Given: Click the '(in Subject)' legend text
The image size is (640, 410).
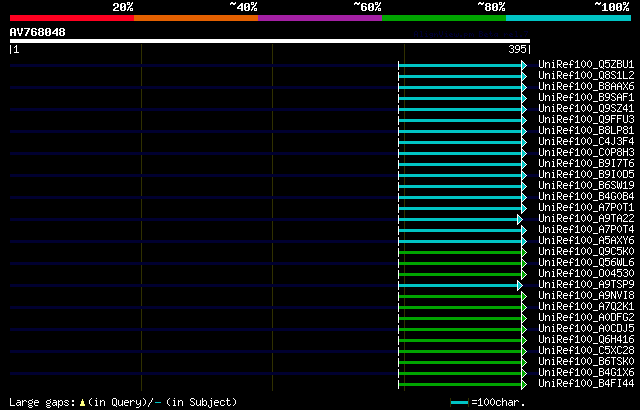Looking at the screenshot, I should (202, 402).
